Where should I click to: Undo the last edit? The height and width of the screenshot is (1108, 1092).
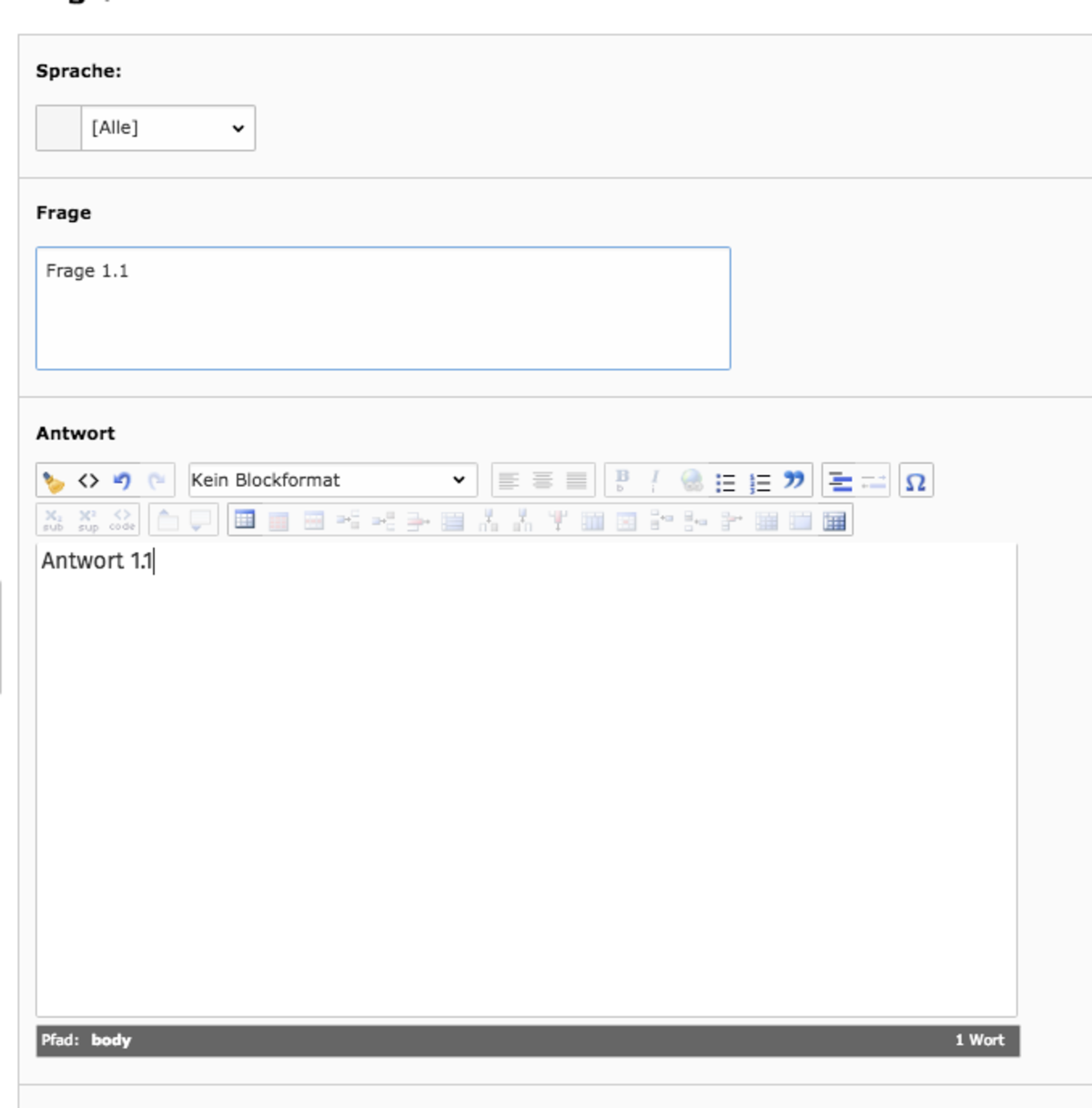click(122, 481)
